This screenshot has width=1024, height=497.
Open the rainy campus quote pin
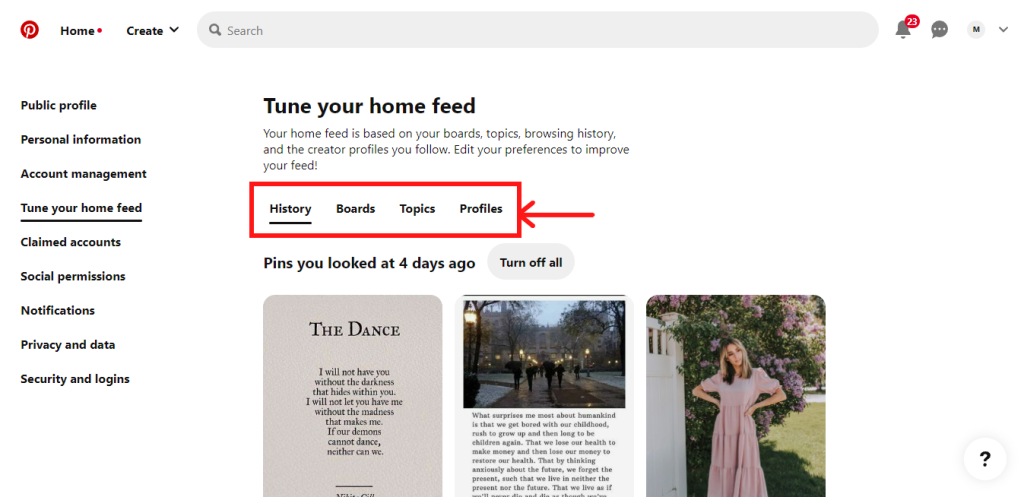pyautogui.click(x=544, y=396)
